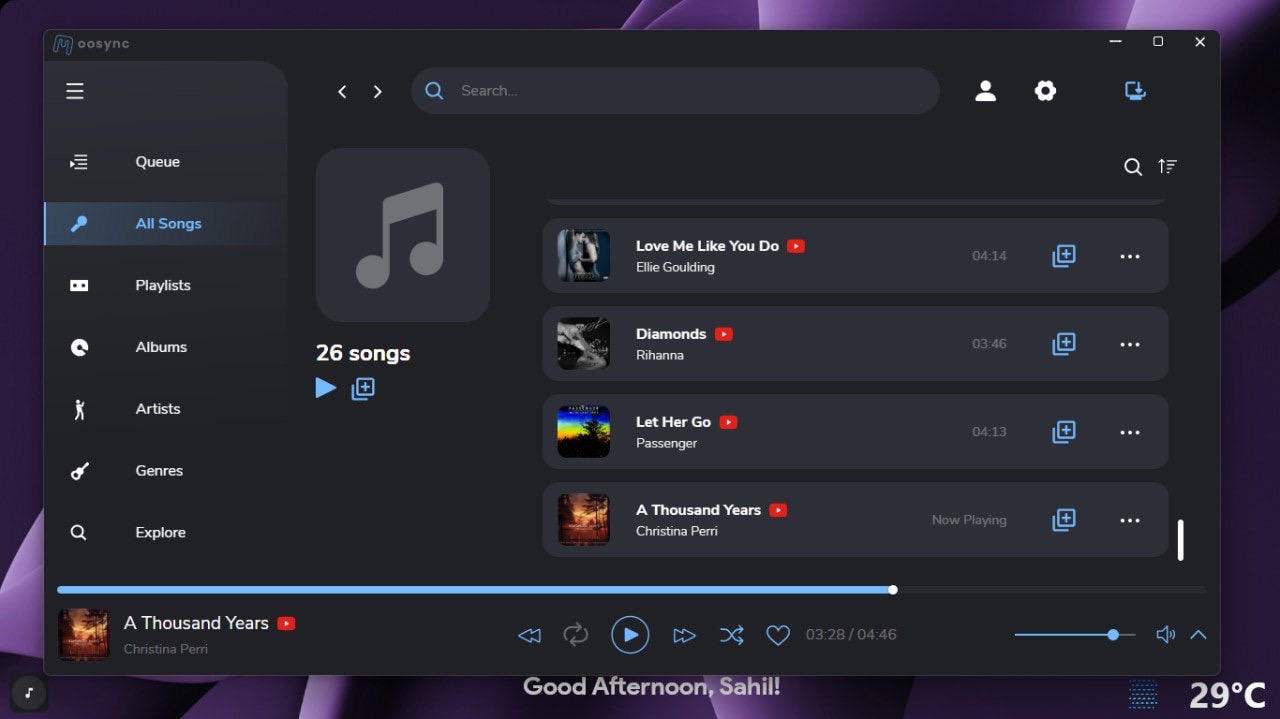Go back with the left arrow
This screenshot has height=719, width=1280.
click(x=342, y=91)
